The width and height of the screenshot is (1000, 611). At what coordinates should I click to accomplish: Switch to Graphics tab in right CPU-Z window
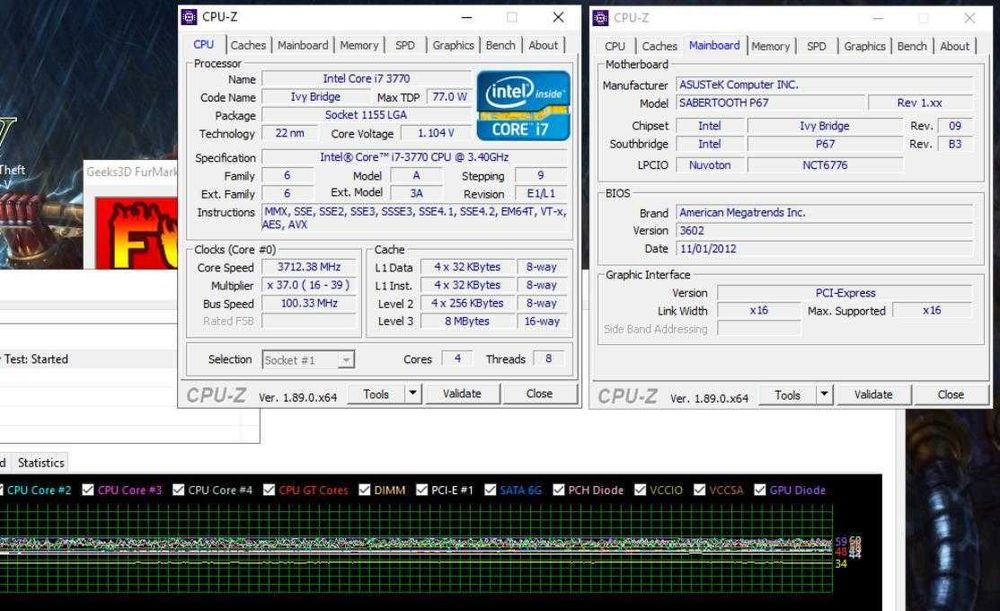(x=865, y=46)
